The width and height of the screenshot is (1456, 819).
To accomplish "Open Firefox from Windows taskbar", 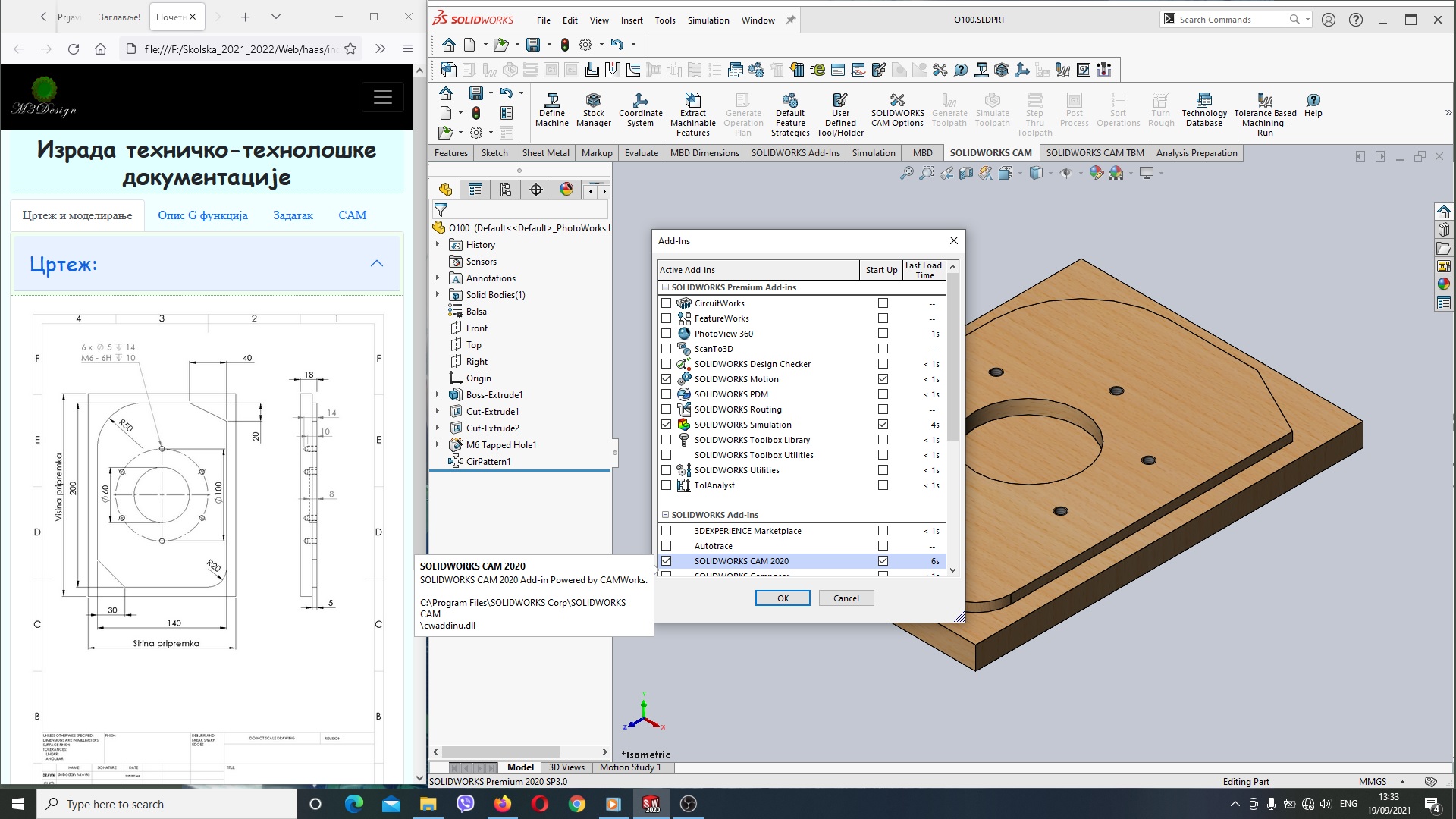I will point(502,804).
